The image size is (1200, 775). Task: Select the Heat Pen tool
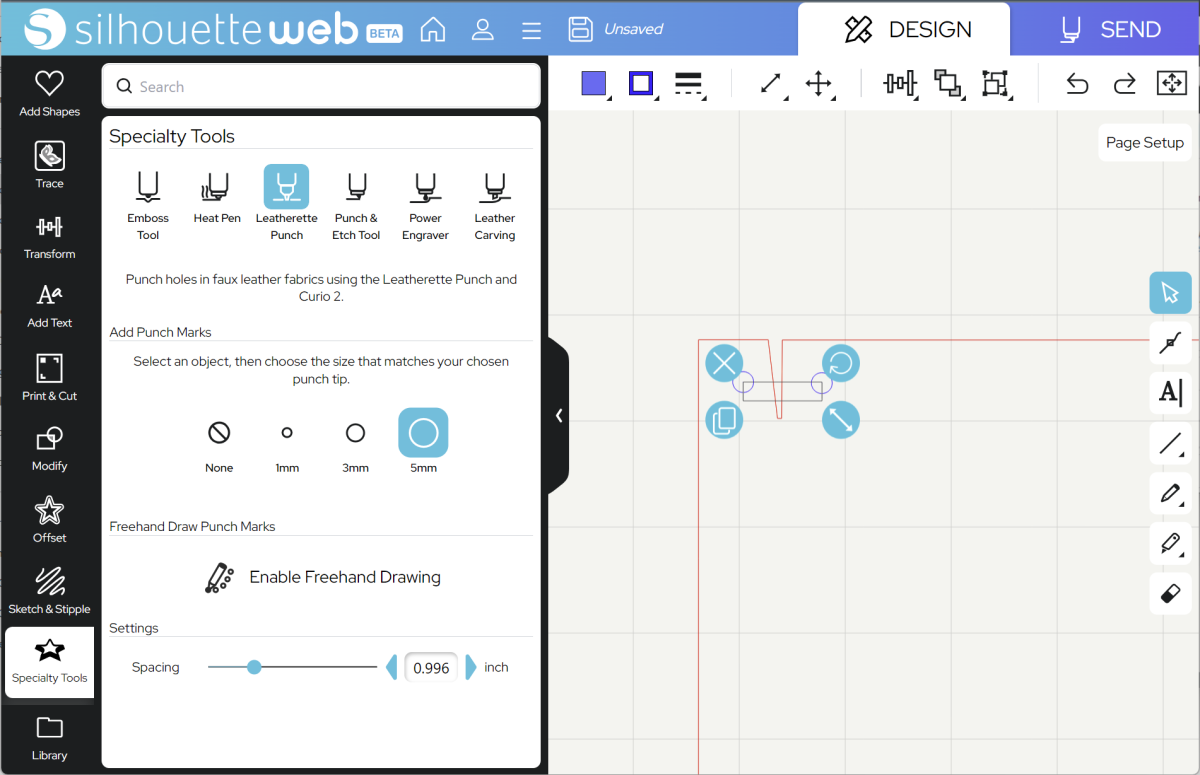click(217, 197)
